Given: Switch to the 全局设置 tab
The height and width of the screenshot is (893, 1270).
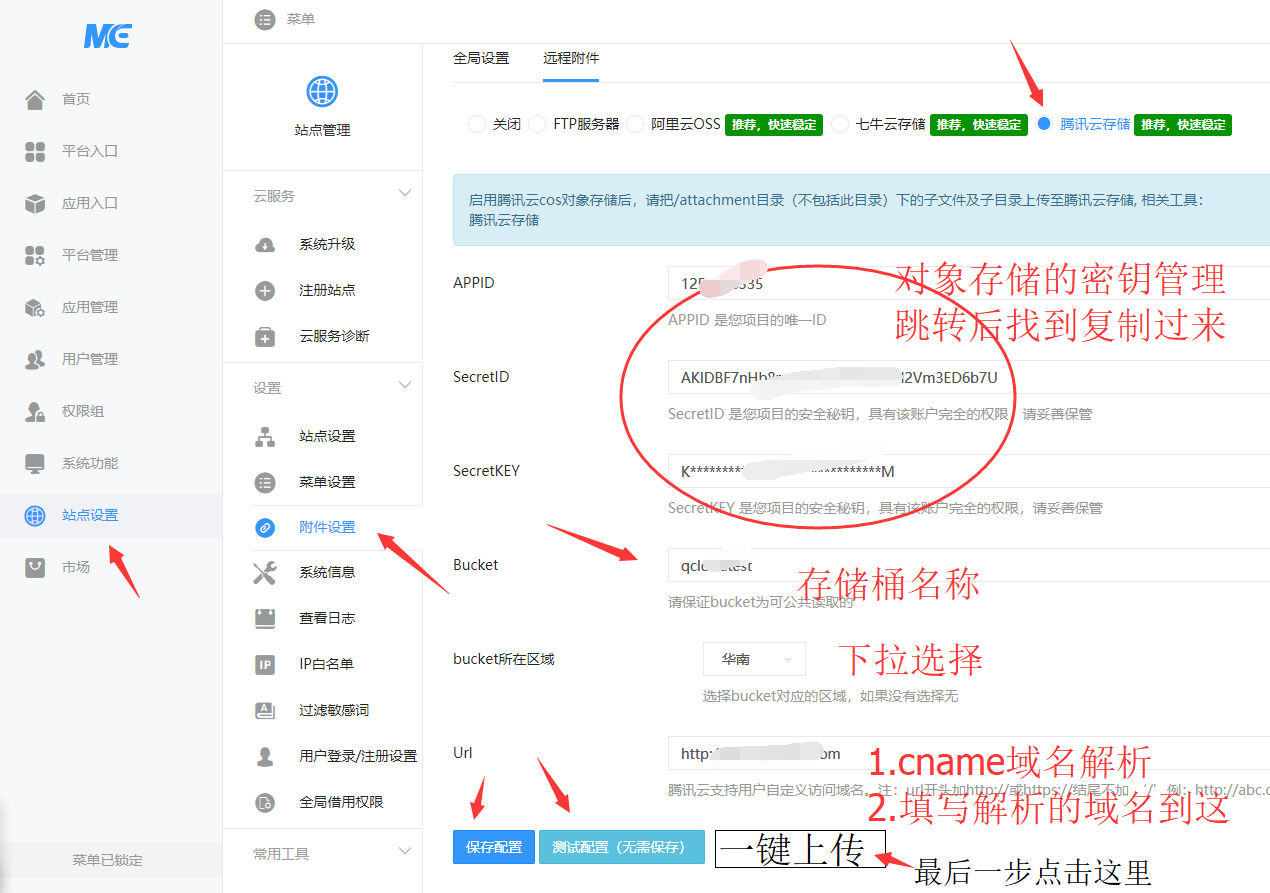Looking at the screenshot, I should (x=481, y=58).
